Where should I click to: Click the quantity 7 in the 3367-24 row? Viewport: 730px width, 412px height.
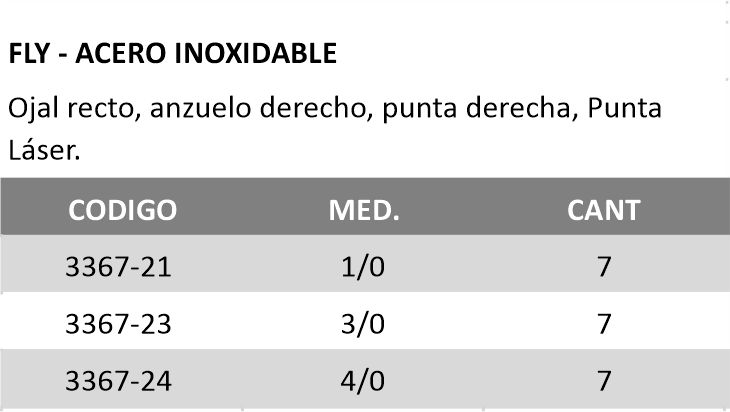[x=603, y=383]
